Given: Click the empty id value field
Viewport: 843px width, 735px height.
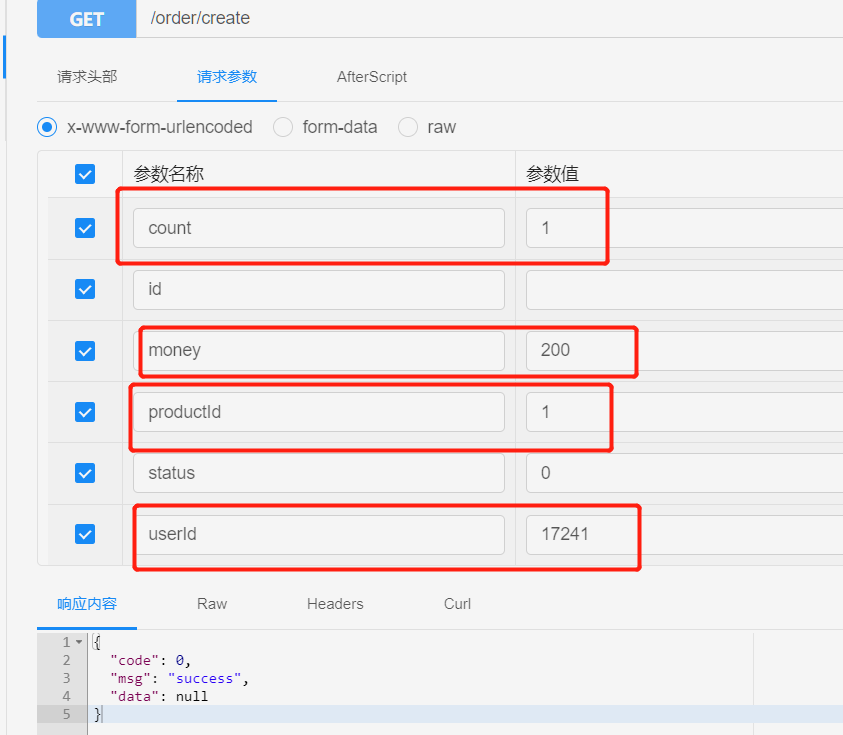Looking at the screenshot, I should (x=684, y=290).
